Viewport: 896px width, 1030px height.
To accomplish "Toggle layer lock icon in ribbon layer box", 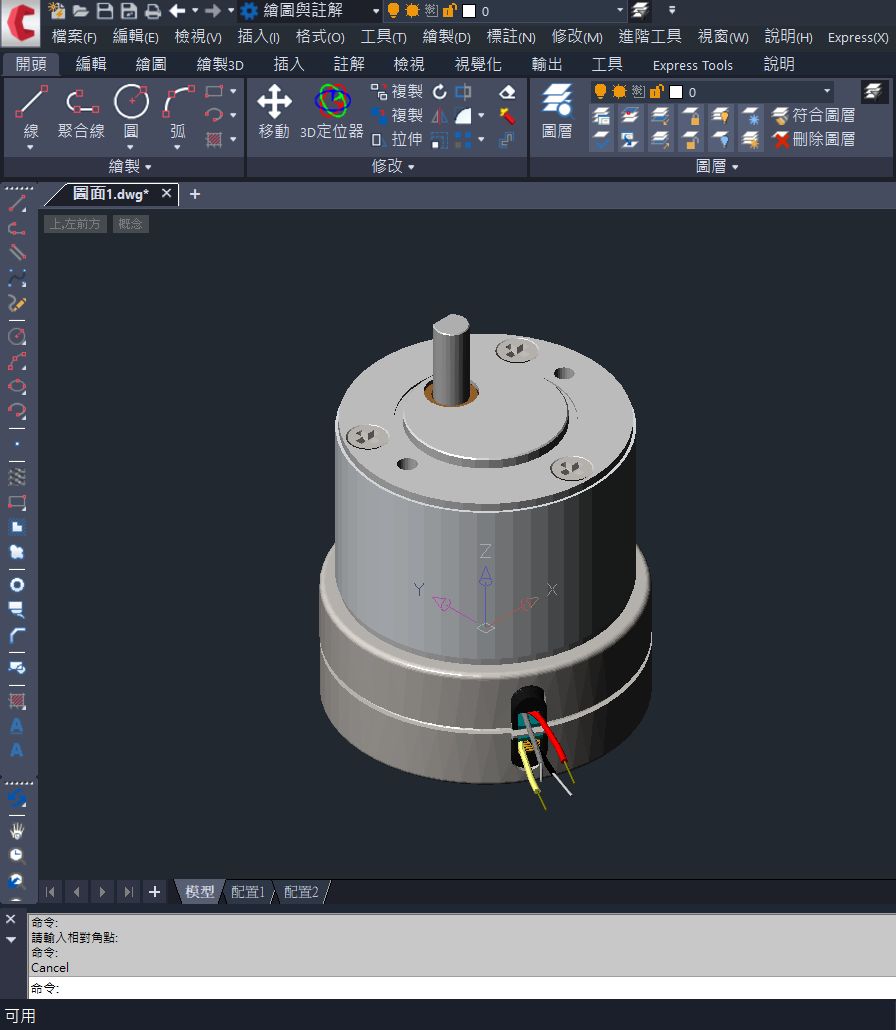I will click(x=656, y=91).
